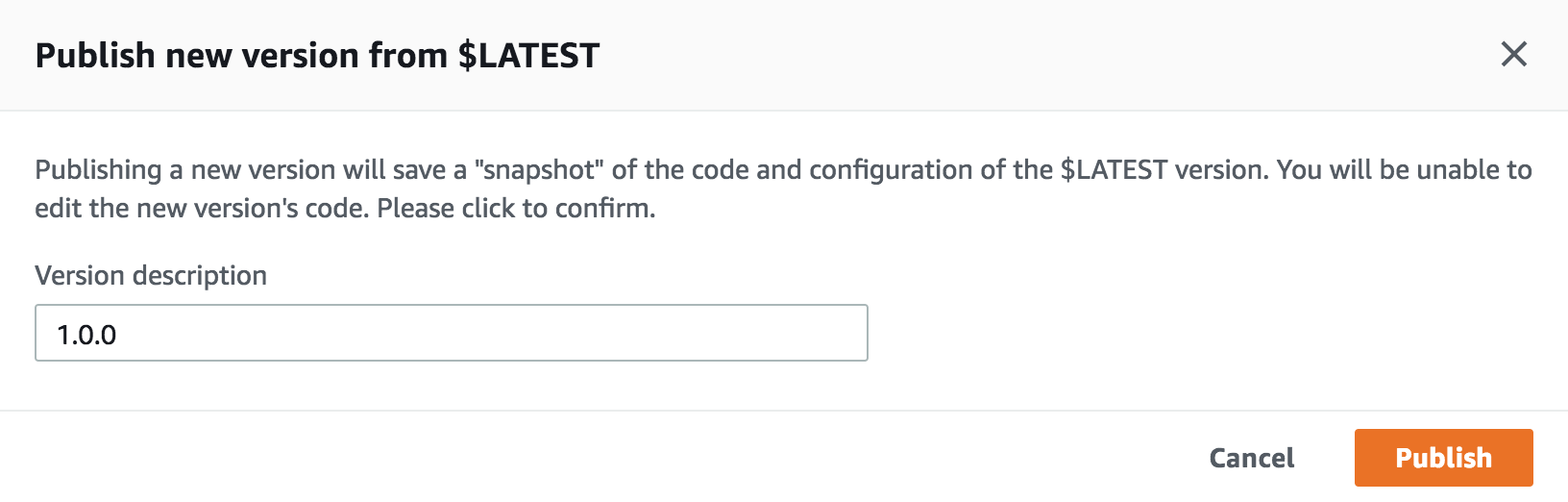This screenshot has height=502, width=1568.
Task: Click the 1.0.0 text in description box
Action: [x=86, y=335]
